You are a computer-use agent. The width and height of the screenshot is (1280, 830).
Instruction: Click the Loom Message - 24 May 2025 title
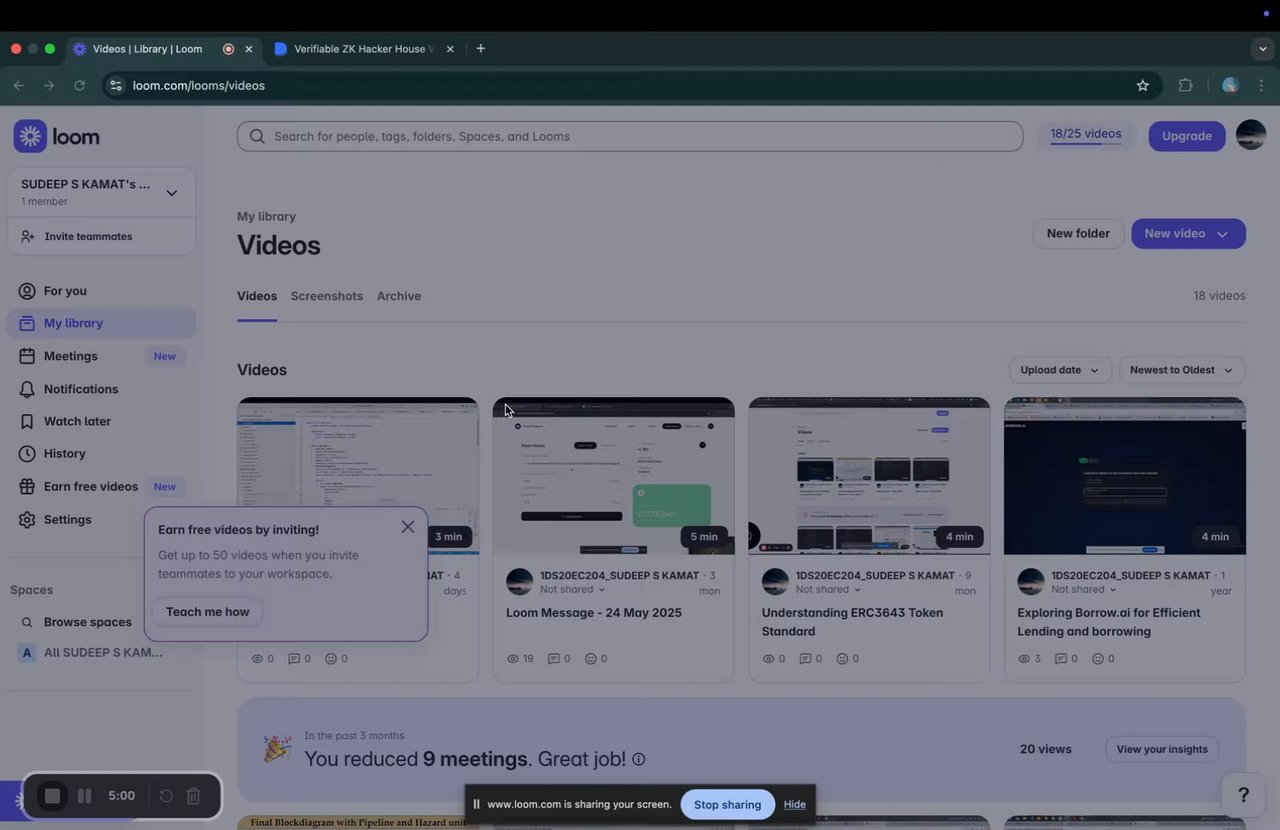[x=594, y=613]
